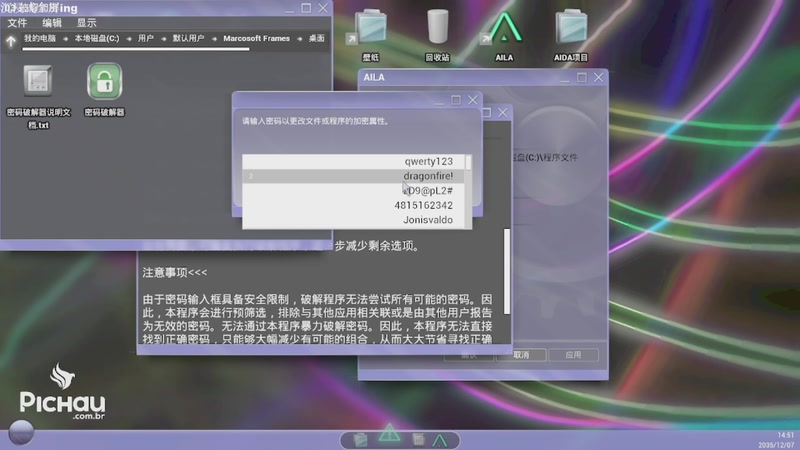Open the 显示 menu
Screen dimensions: 800x450
point(86,23)
